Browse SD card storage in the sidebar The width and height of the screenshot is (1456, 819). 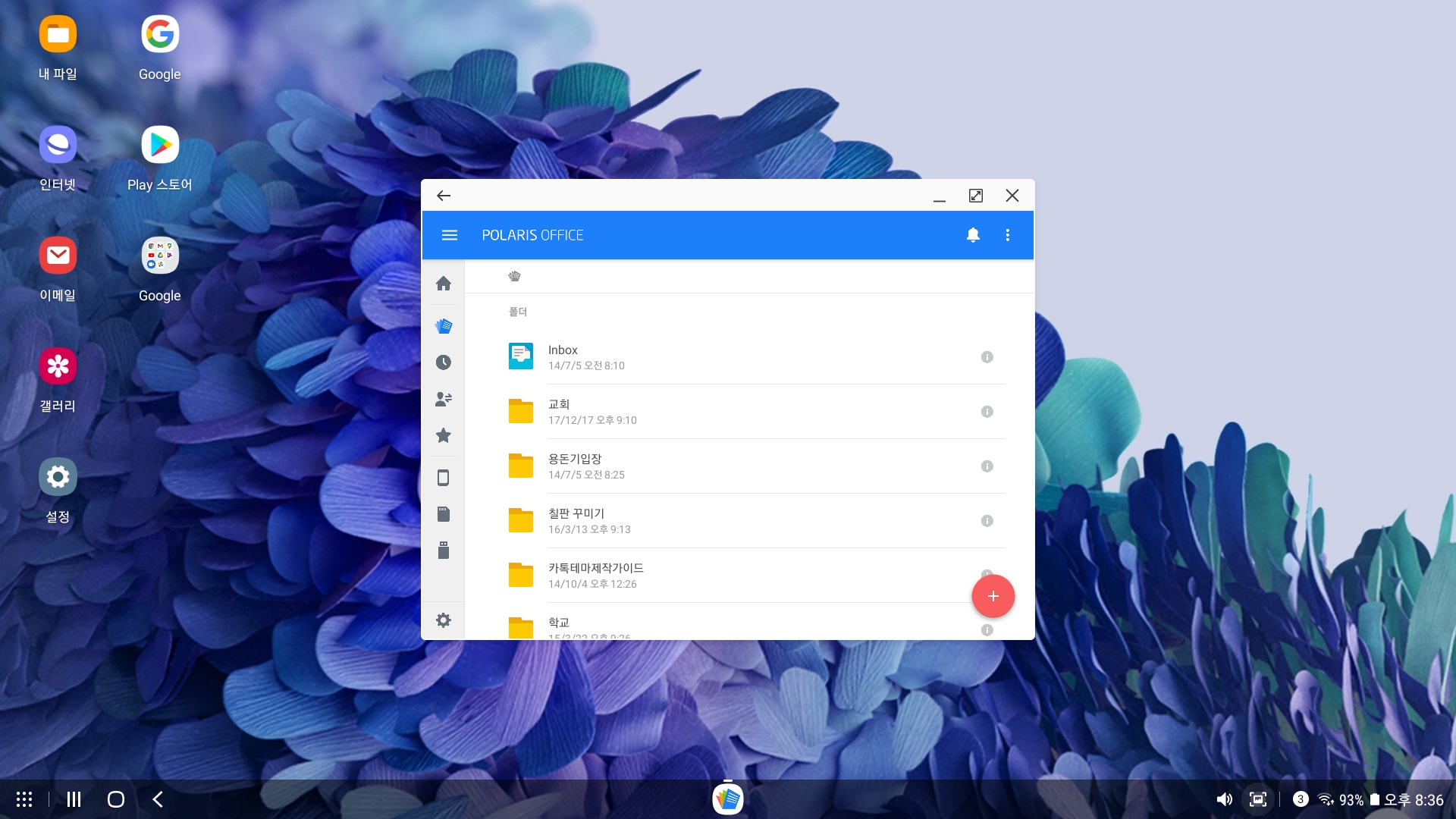tap(444, 514)
